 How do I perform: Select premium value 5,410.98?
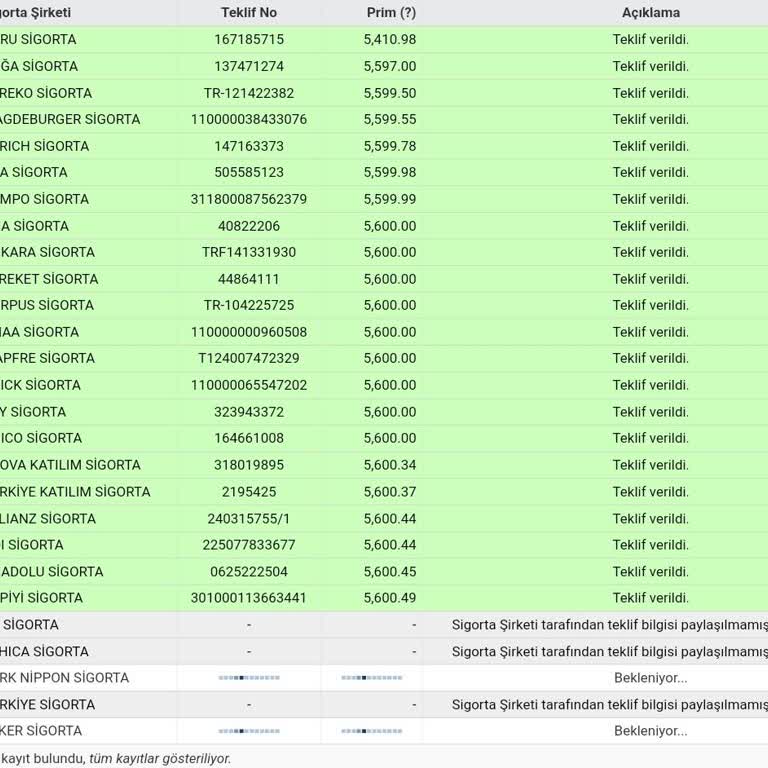pyautogui.click(x=390, y=39)
